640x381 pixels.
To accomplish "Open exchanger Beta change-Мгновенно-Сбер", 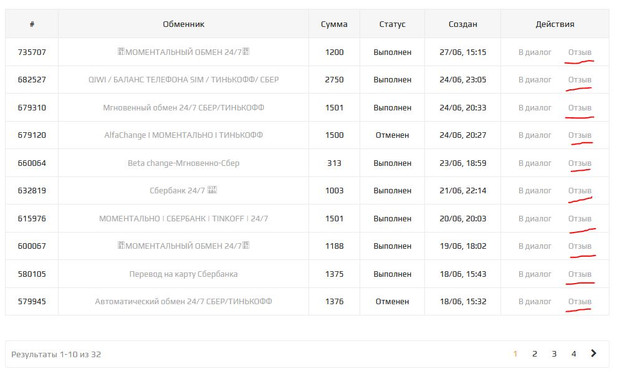I will click(183, 163).
